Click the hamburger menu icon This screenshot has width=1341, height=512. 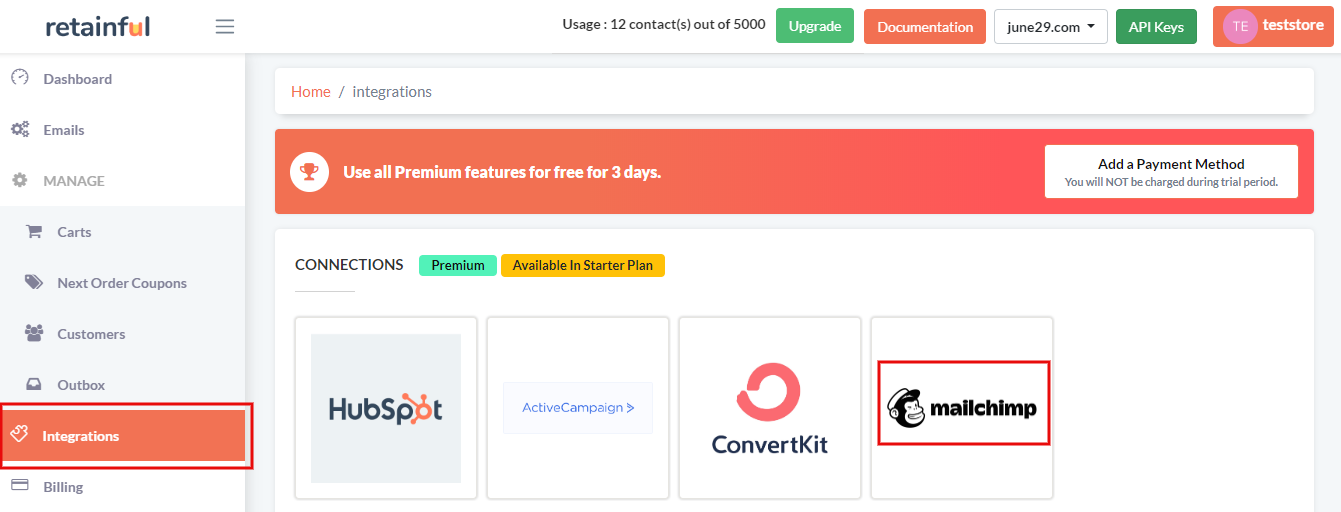225,27
